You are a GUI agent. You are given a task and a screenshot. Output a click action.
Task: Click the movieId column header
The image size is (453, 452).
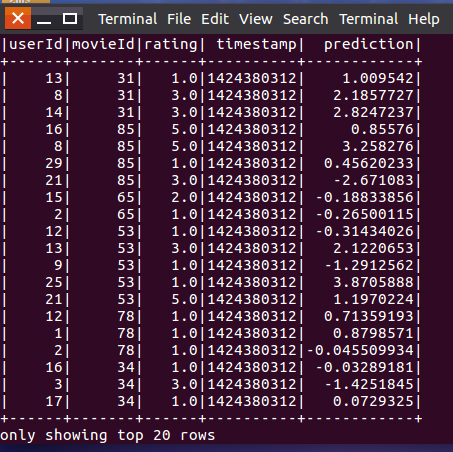(x=103, y=44)
